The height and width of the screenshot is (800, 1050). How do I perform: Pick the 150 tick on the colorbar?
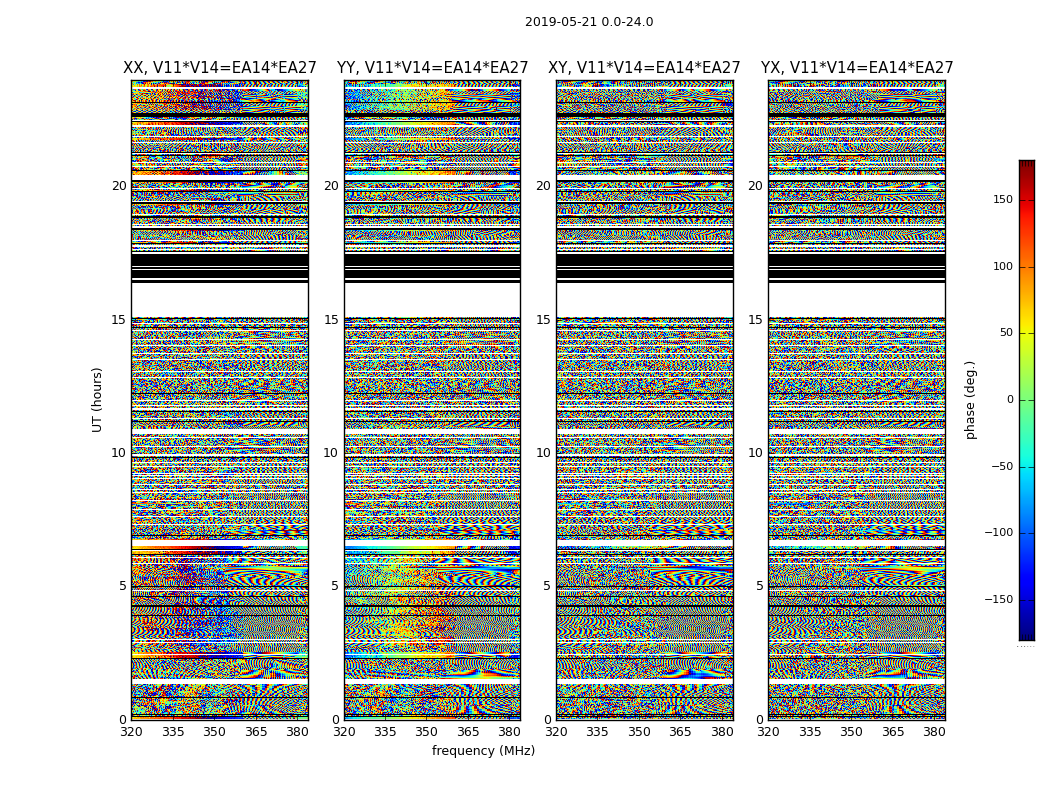pos(1003,199)
